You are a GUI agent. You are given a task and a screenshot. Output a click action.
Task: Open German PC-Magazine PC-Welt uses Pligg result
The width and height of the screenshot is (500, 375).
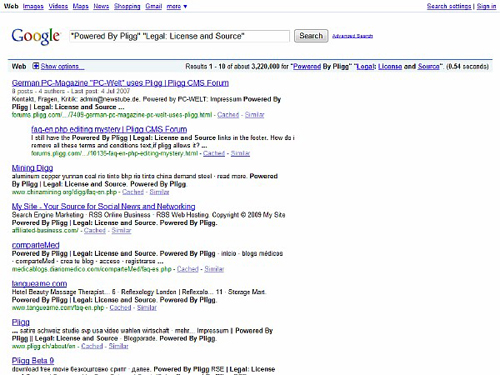(120, 83)
